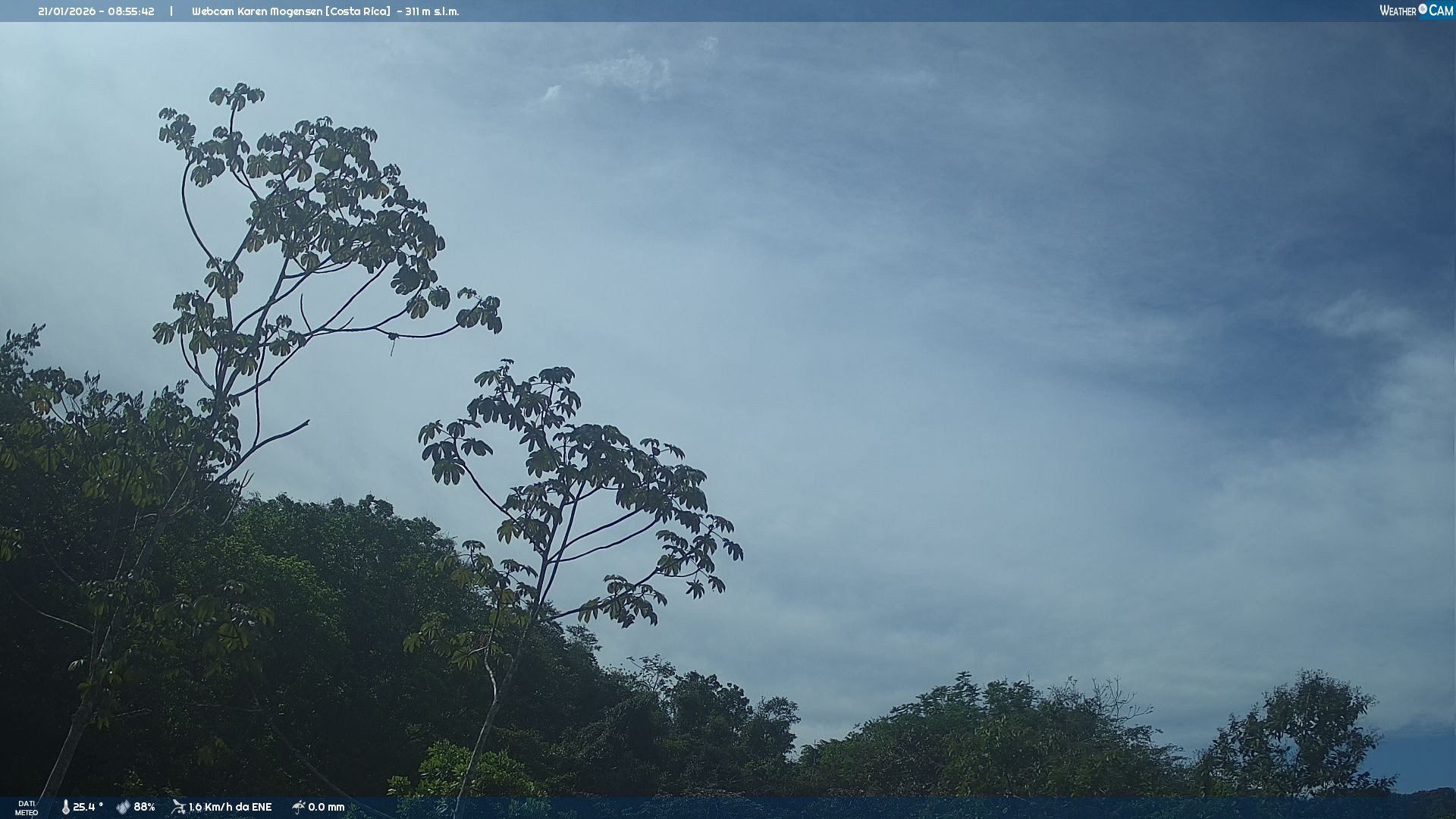Click the 08:55:42 timestamp
Screen dimensions: 1456x819
tap(130, 11)
